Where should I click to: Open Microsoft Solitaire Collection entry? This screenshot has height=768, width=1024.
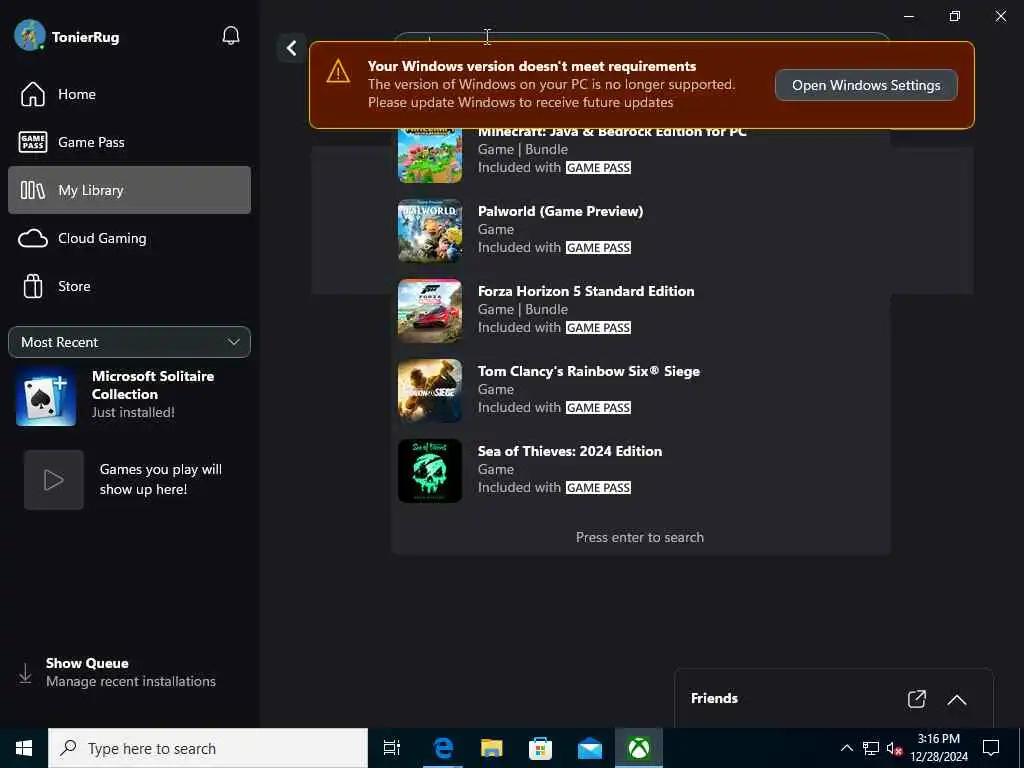129,394
